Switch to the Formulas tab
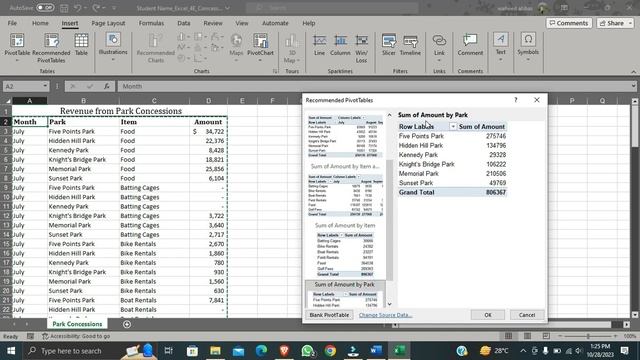 (151, 23)
